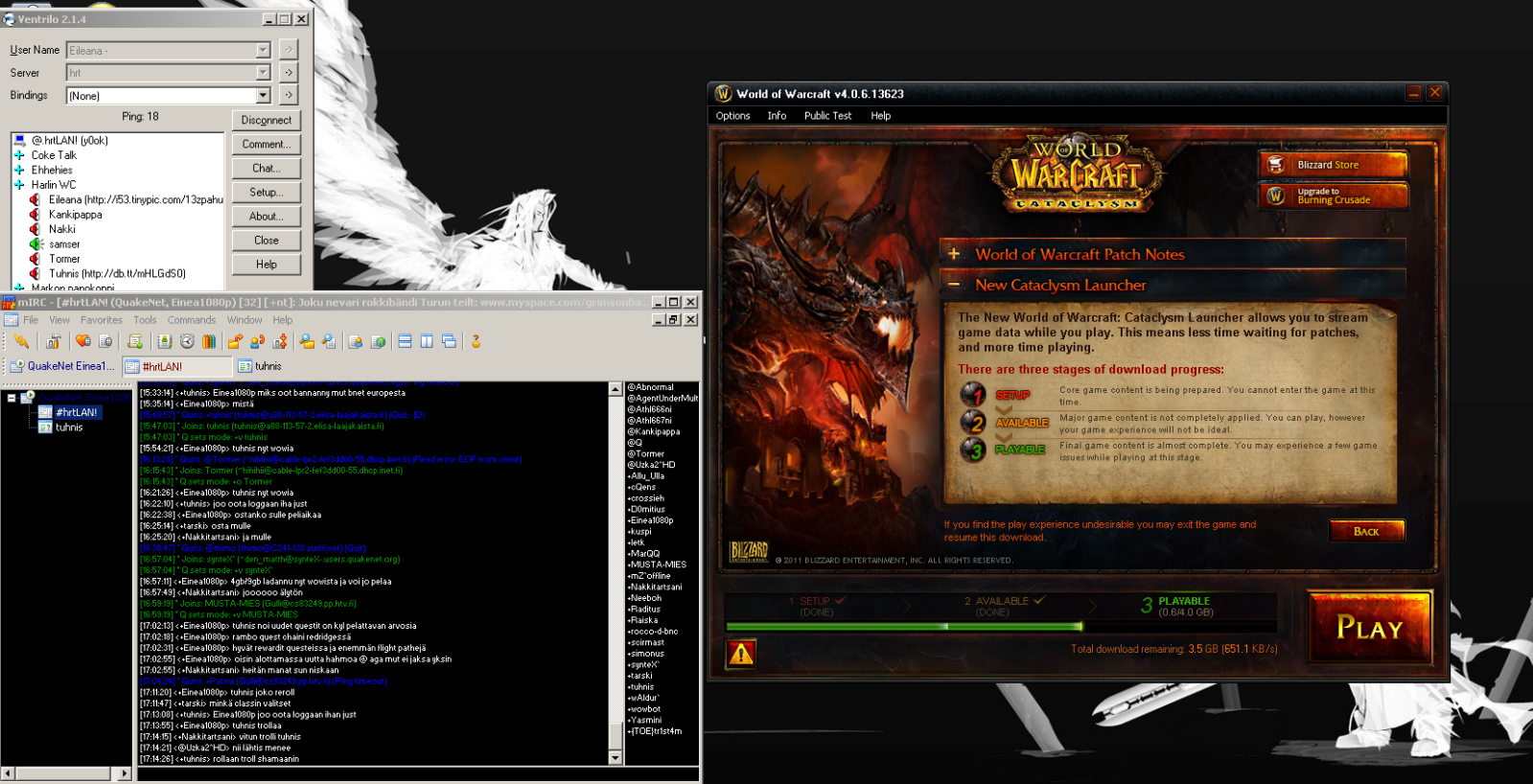The image size is (1533, 784).
Task: Open the mIRC Favorites menu
Action: pos(102,320)
